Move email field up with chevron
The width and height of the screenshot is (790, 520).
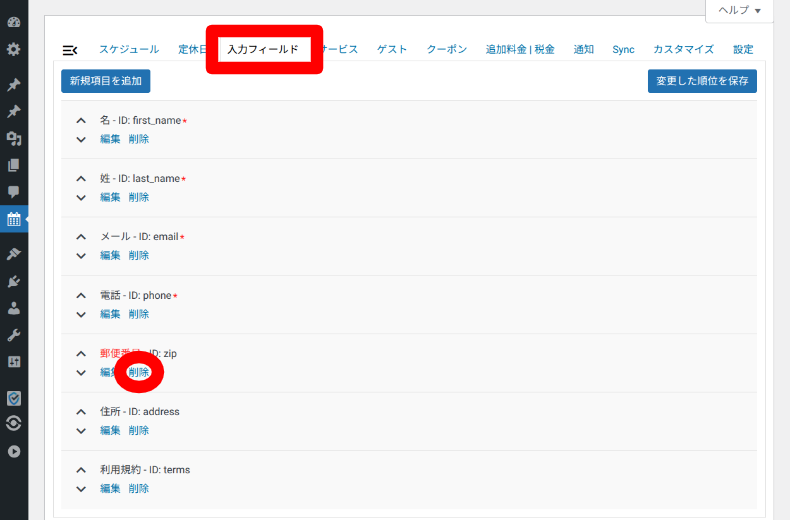tap(81, 237)
